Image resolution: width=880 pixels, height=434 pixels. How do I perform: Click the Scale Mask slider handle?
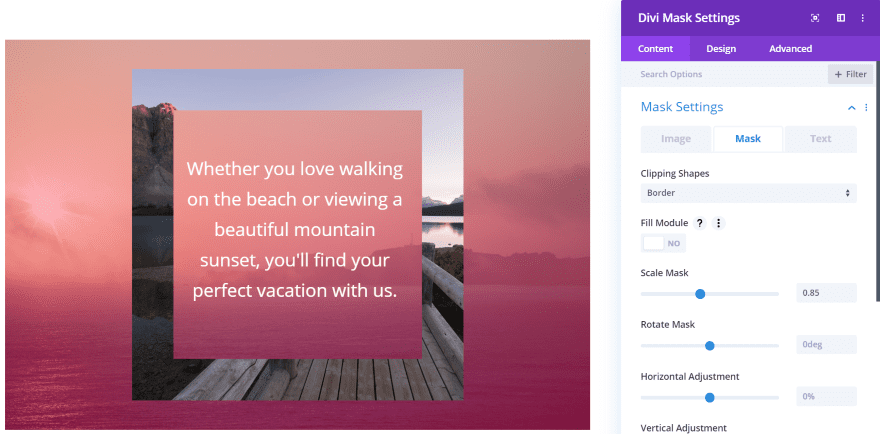tap(700, 294)
